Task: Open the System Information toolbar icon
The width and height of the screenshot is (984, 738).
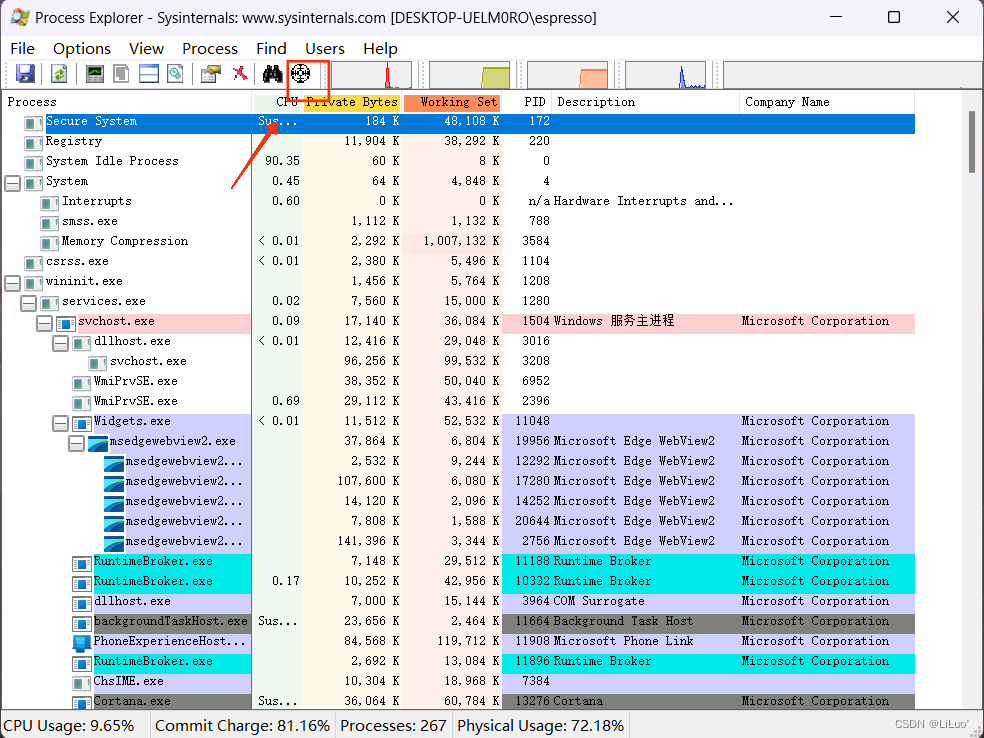Action: [95, 74]
